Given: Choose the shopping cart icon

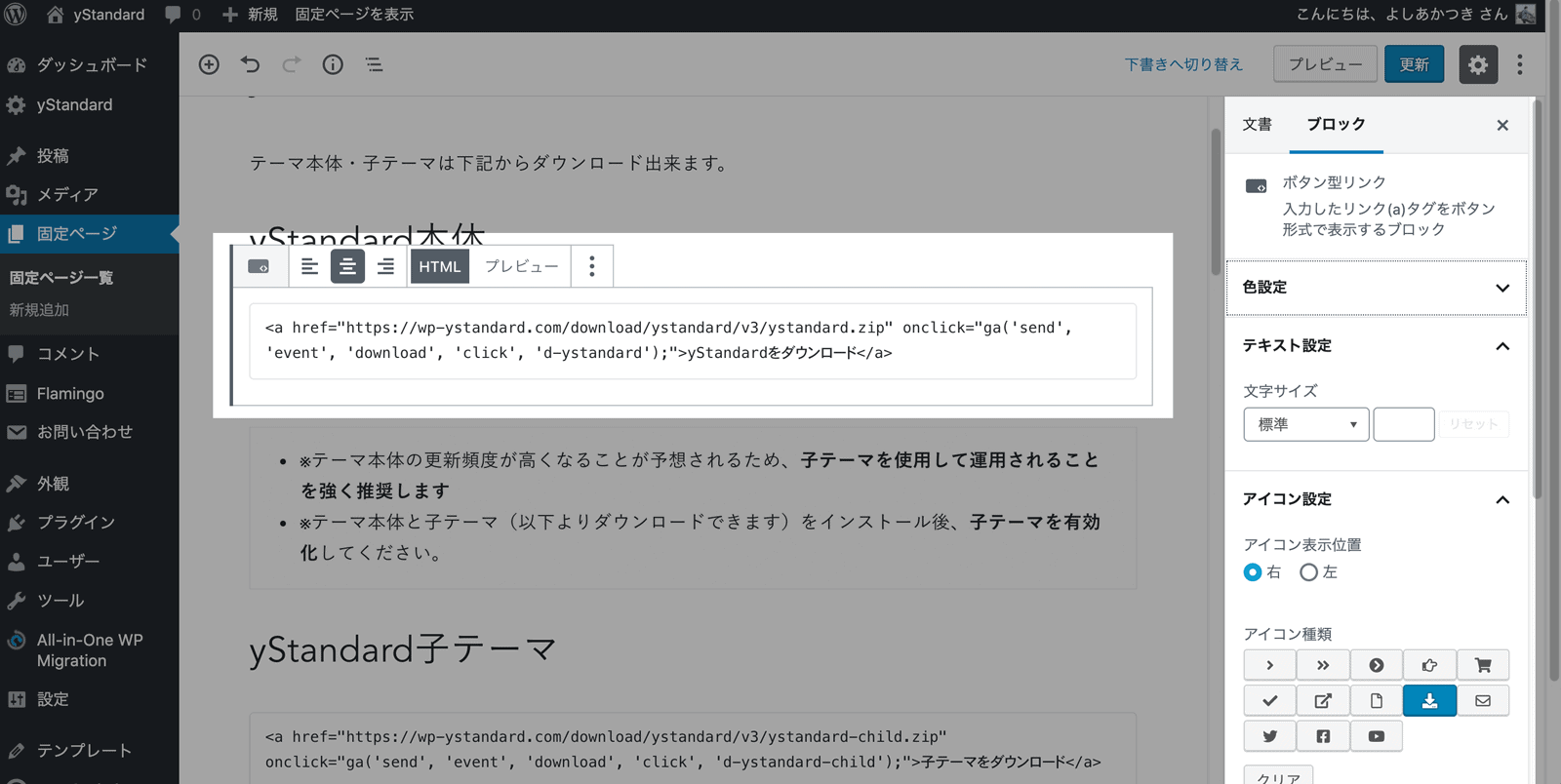Looking at the screenshot, I should coord(1483,665).
